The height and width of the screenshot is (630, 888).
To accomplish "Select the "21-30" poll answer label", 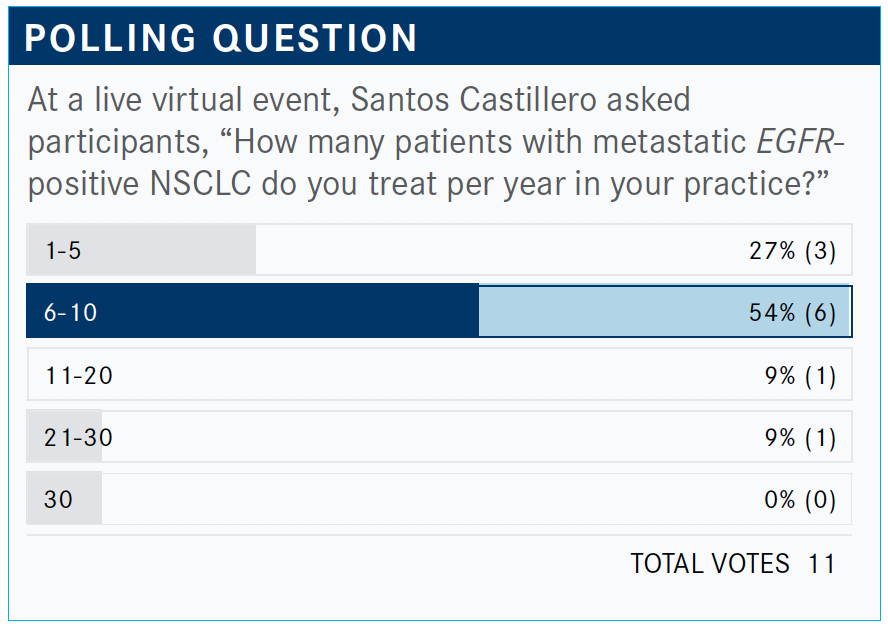I will click(79, 437).
